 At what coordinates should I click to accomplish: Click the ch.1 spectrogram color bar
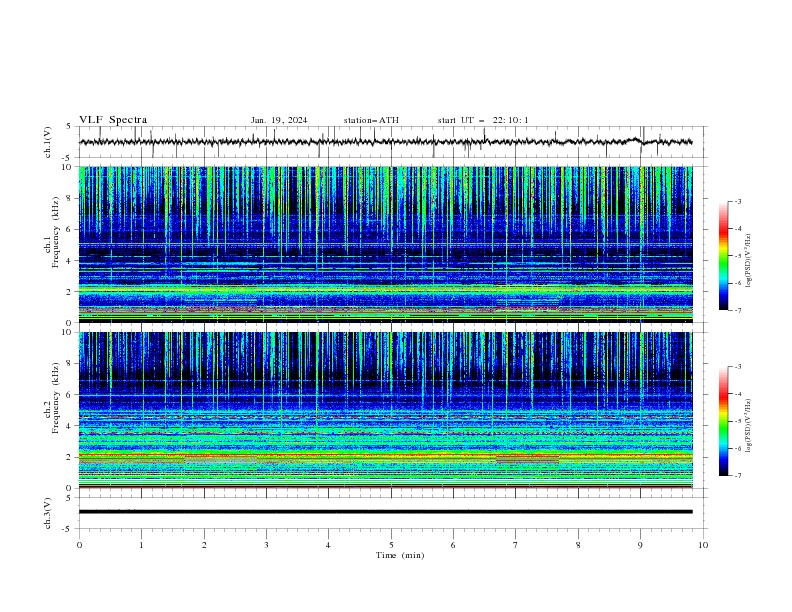723,256
